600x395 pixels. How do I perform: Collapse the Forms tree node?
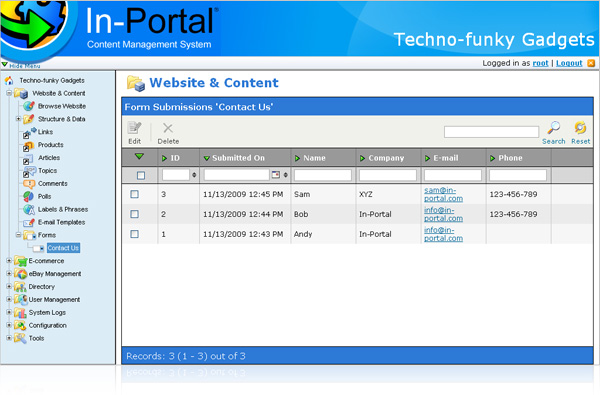click(18, 235)
